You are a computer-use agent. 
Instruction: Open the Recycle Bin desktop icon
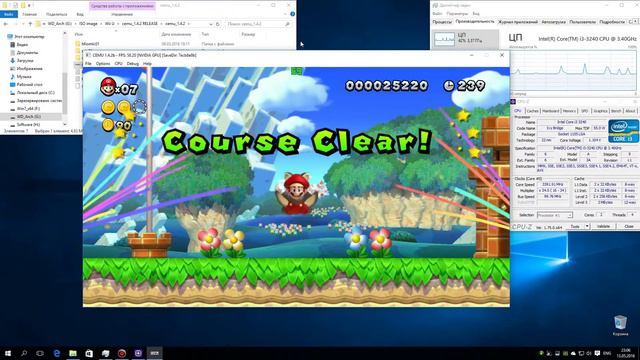point(620,325)
